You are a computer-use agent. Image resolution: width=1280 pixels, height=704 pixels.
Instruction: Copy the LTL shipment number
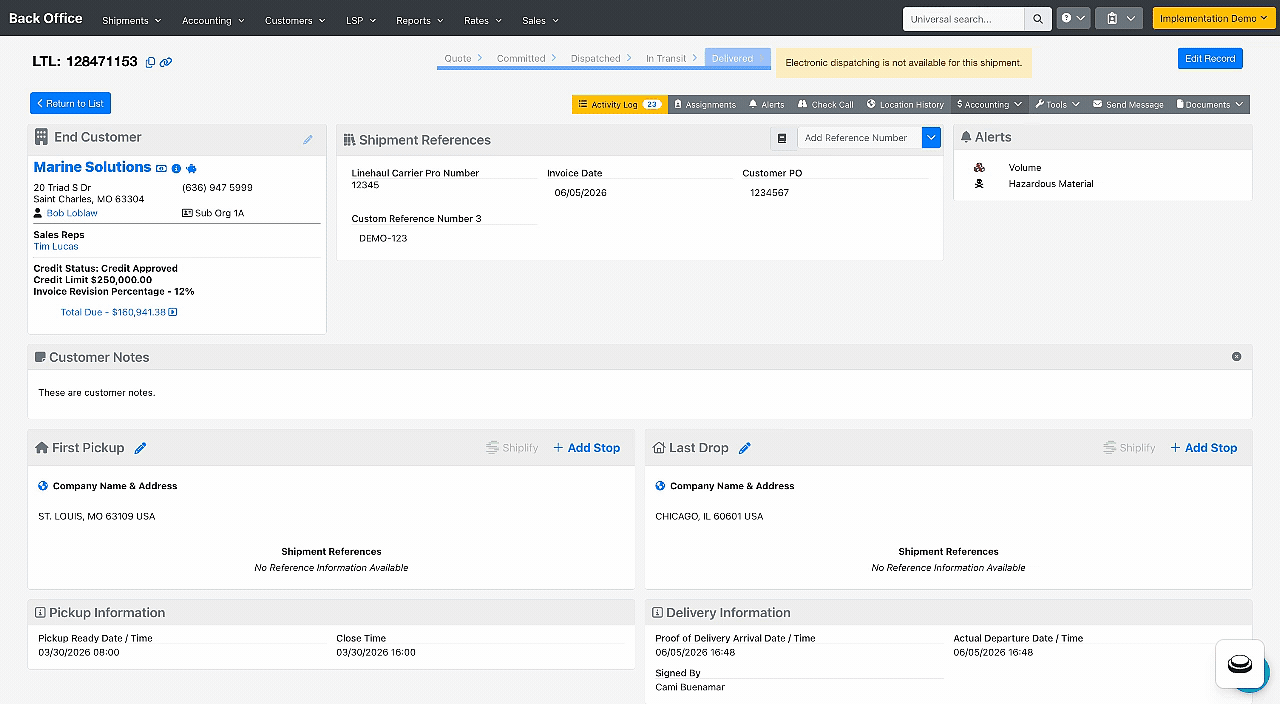click(151, 62)
